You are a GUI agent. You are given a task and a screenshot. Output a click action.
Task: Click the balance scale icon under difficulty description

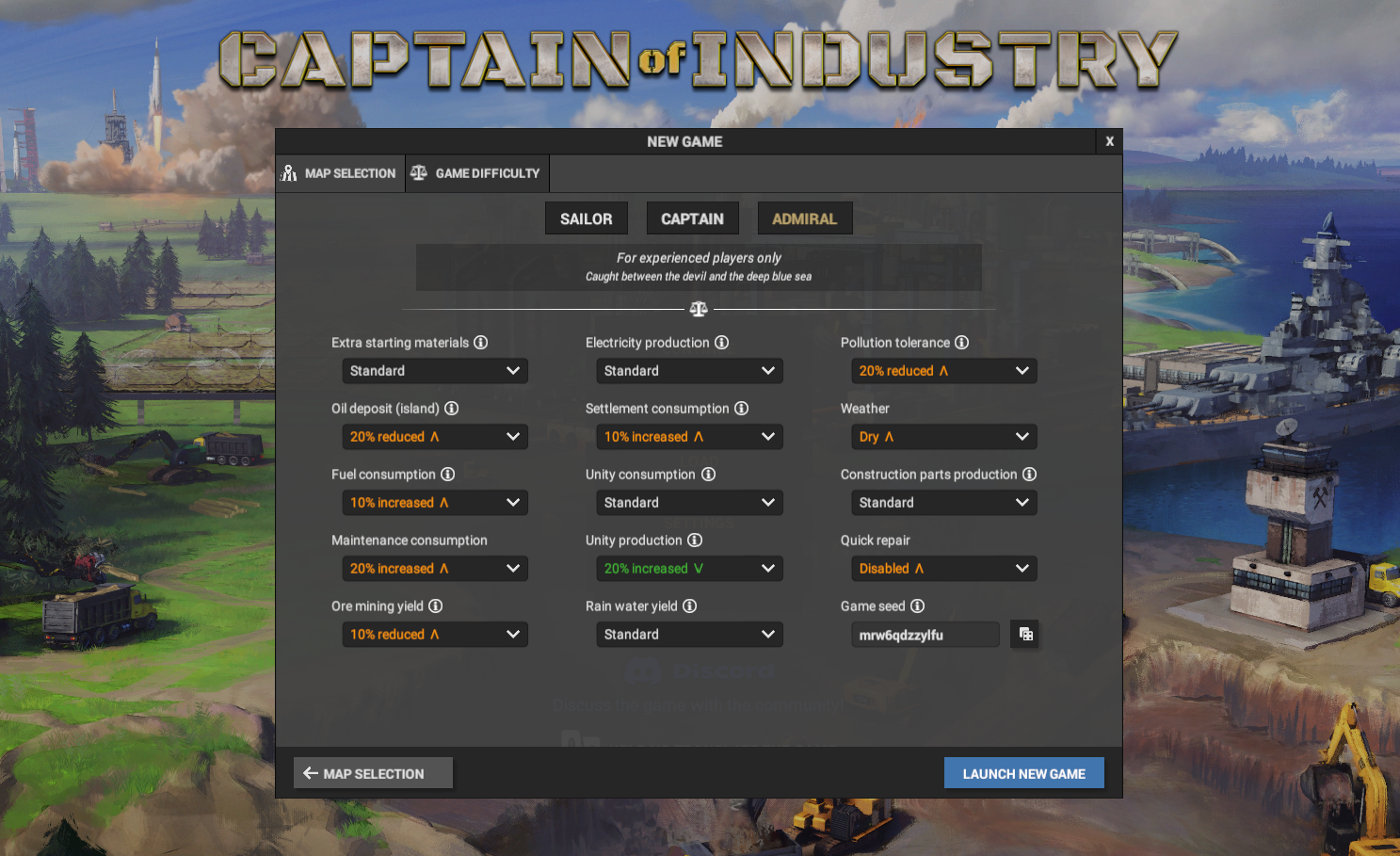pos(699,309)
